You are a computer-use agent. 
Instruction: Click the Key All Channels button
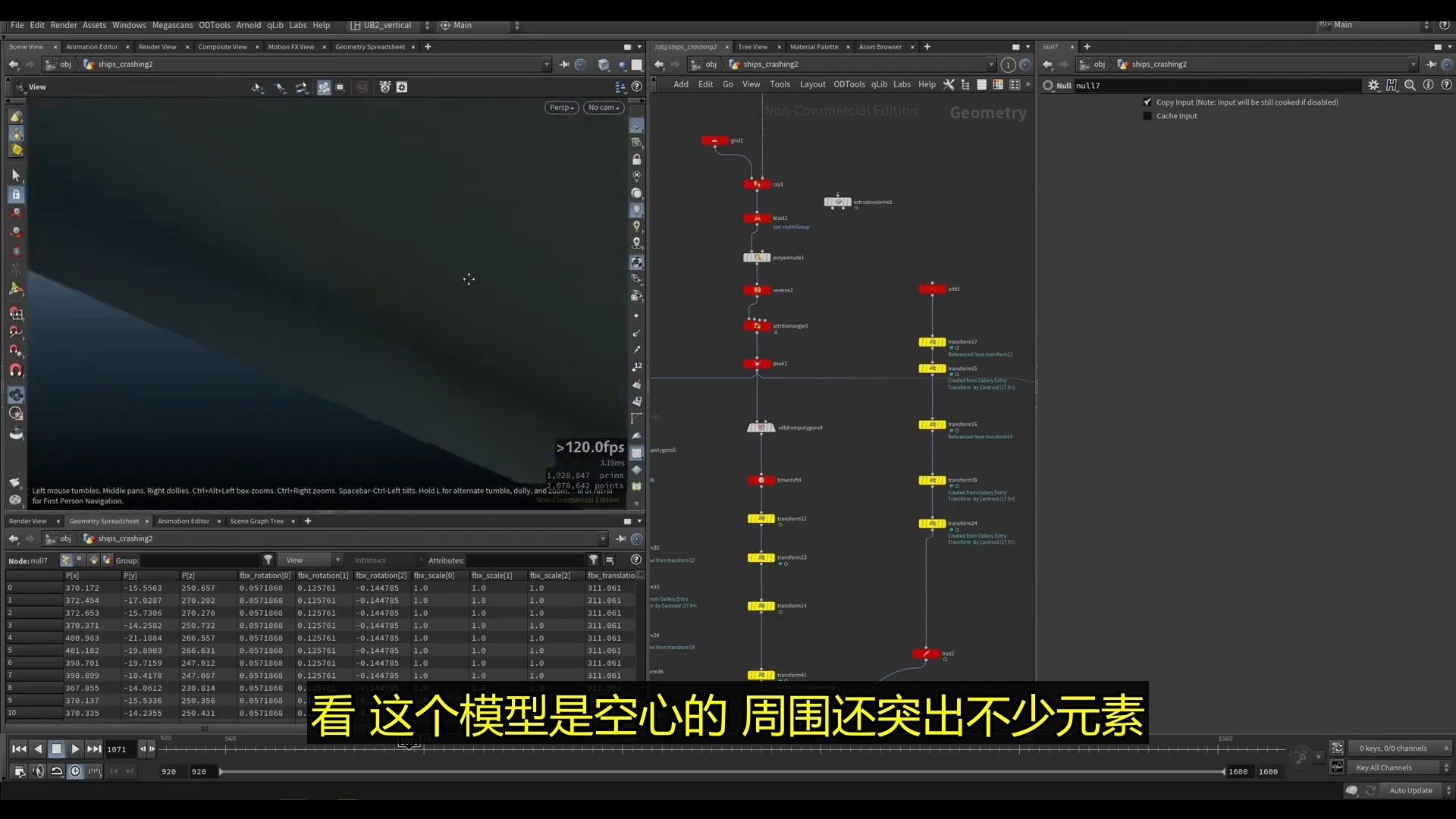(x=1384, y=767)
